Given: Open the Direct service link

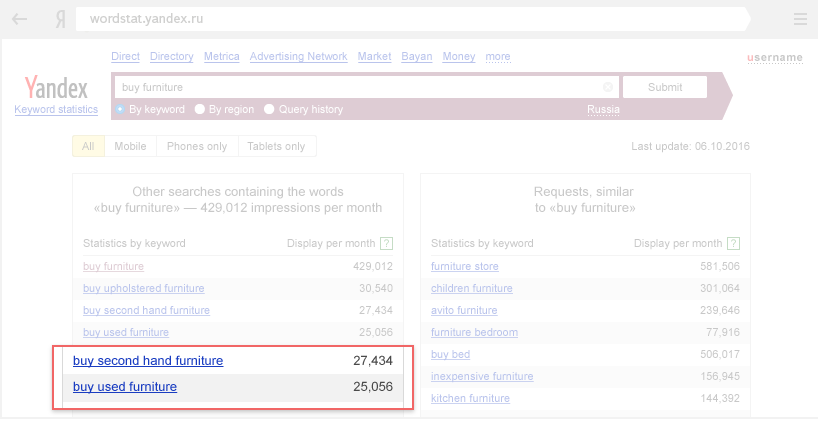Looking at the screenshot, I should coord(125,56).
